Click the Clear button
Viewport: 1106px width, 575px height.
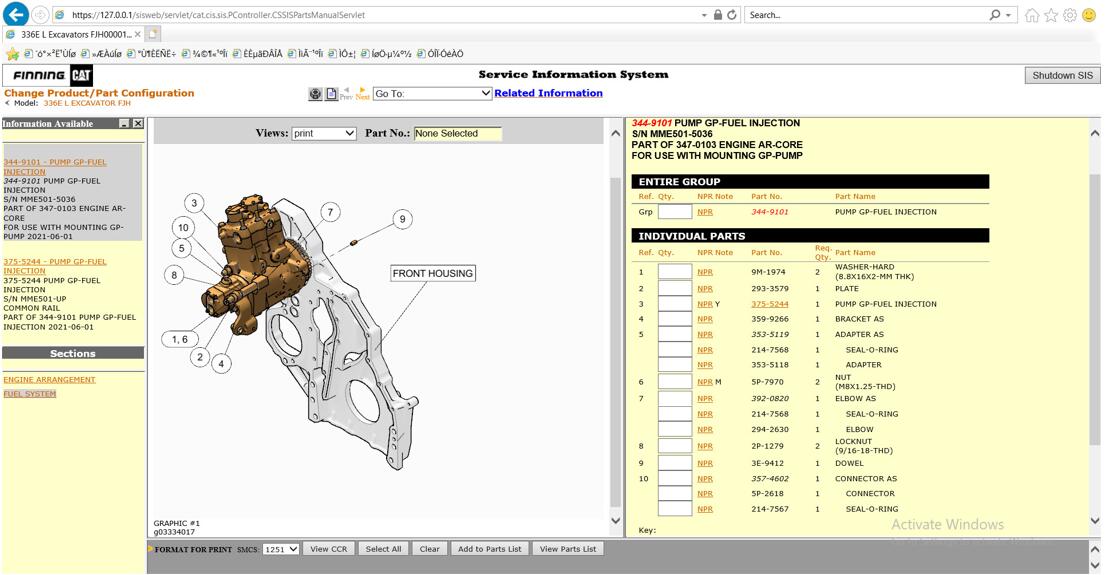[x=430, y=549]
